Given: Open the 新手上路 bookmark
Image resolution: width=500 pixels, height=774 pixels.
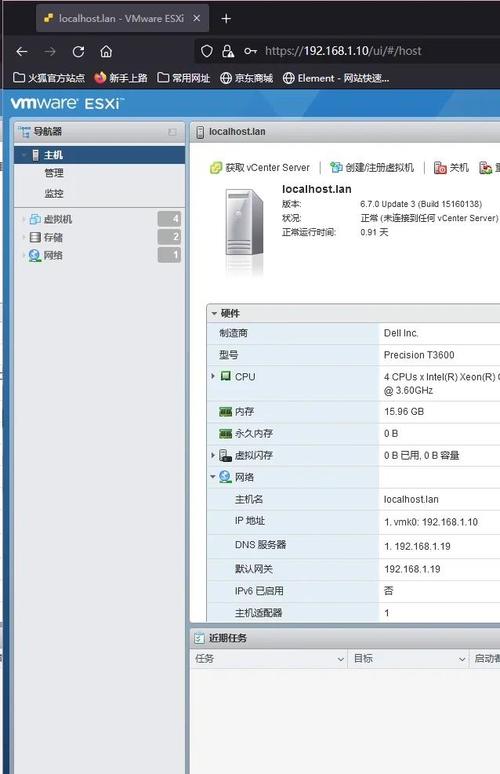Looking at the screenshot, I should point(121,78).
